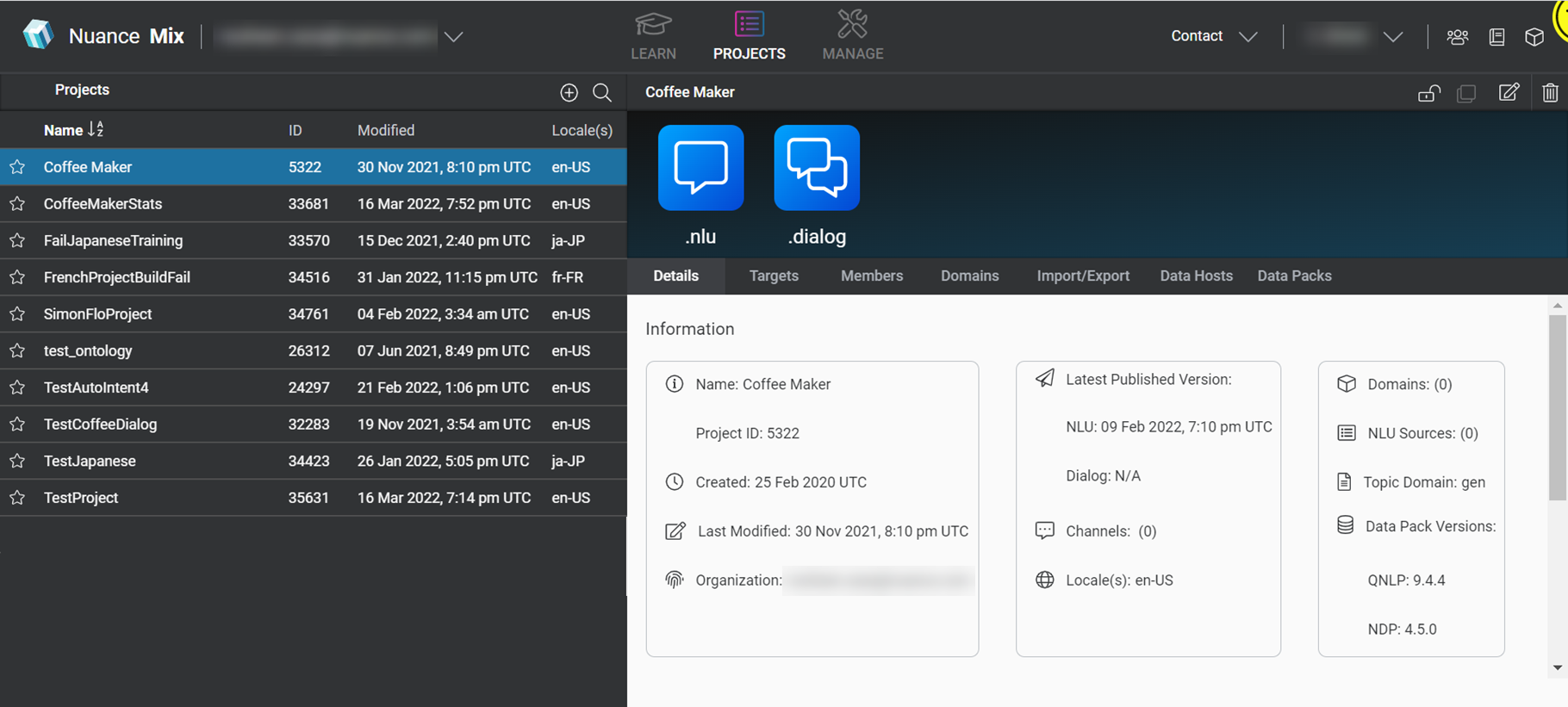Favorite the FrenchProjectBuildFail project star

(17, 277)
